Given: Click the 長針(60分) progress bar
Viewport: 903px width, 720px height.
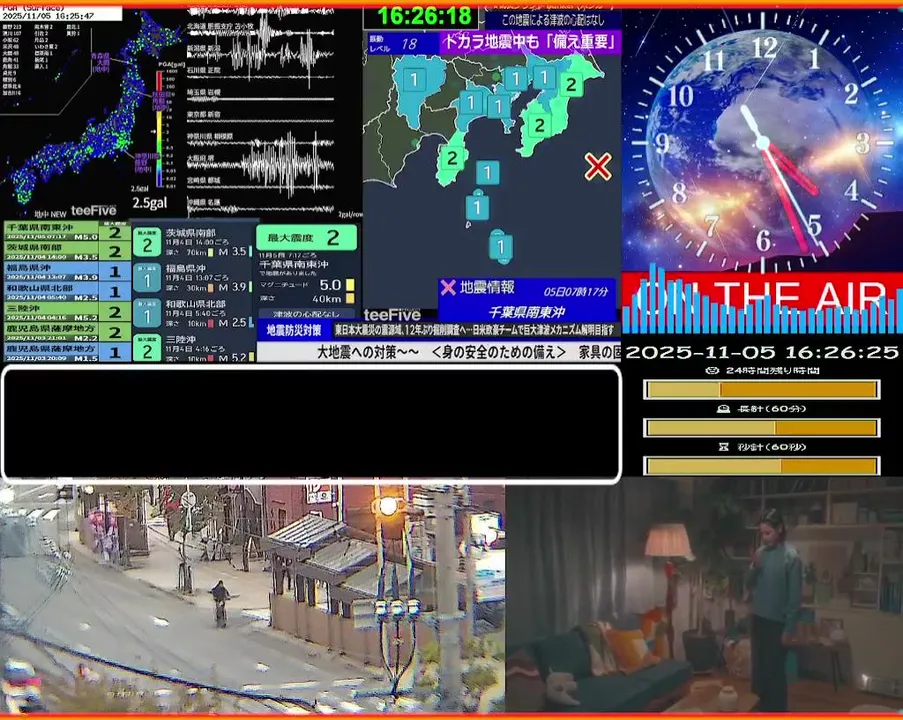Looking at the screenshot, I should [761, 428].
